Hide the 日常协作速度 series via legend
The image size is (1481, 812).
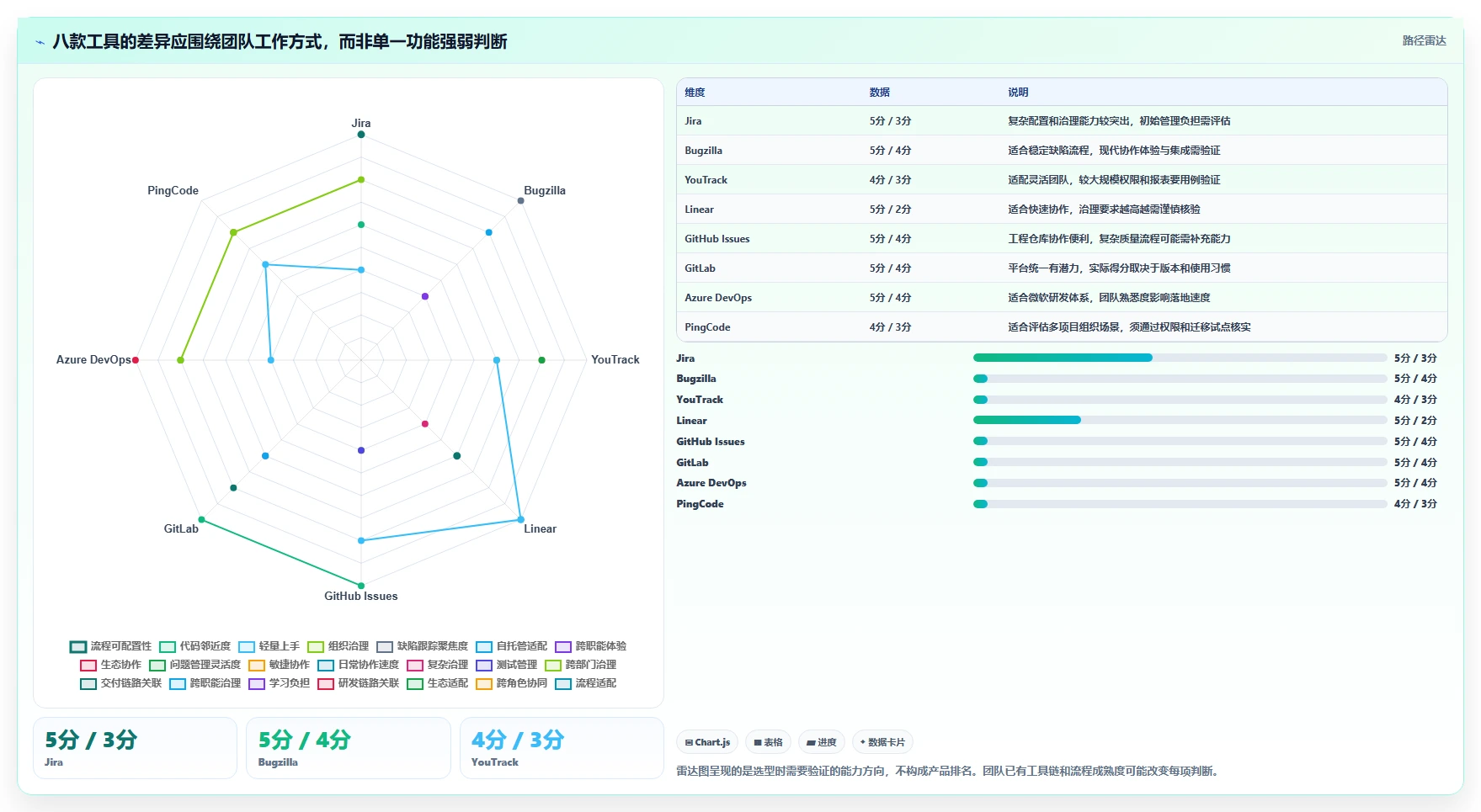tap(359, 665)
